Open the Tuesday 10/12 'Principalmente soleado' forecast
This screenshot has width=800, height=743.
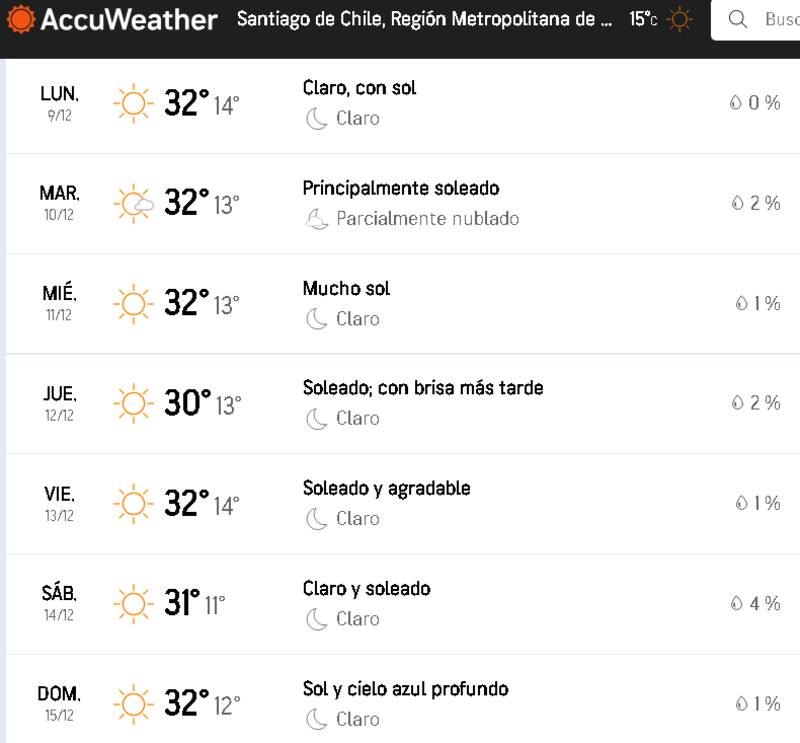click(x=400, y=188)
